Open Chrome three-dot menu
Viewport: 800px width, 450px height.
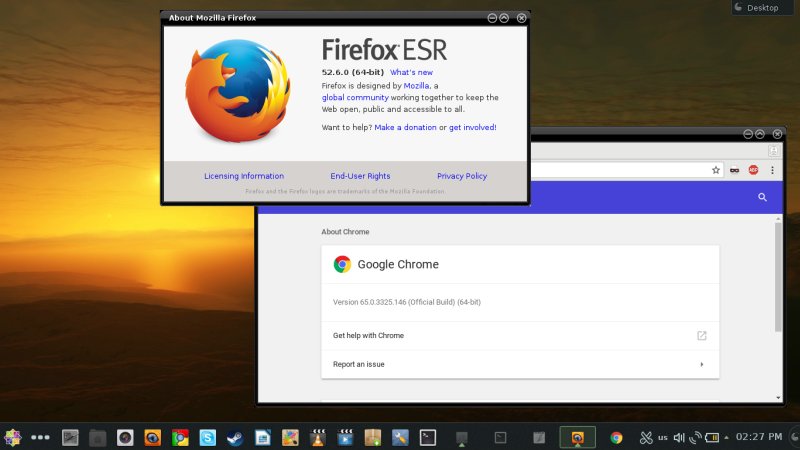click(x=772, y=170)
